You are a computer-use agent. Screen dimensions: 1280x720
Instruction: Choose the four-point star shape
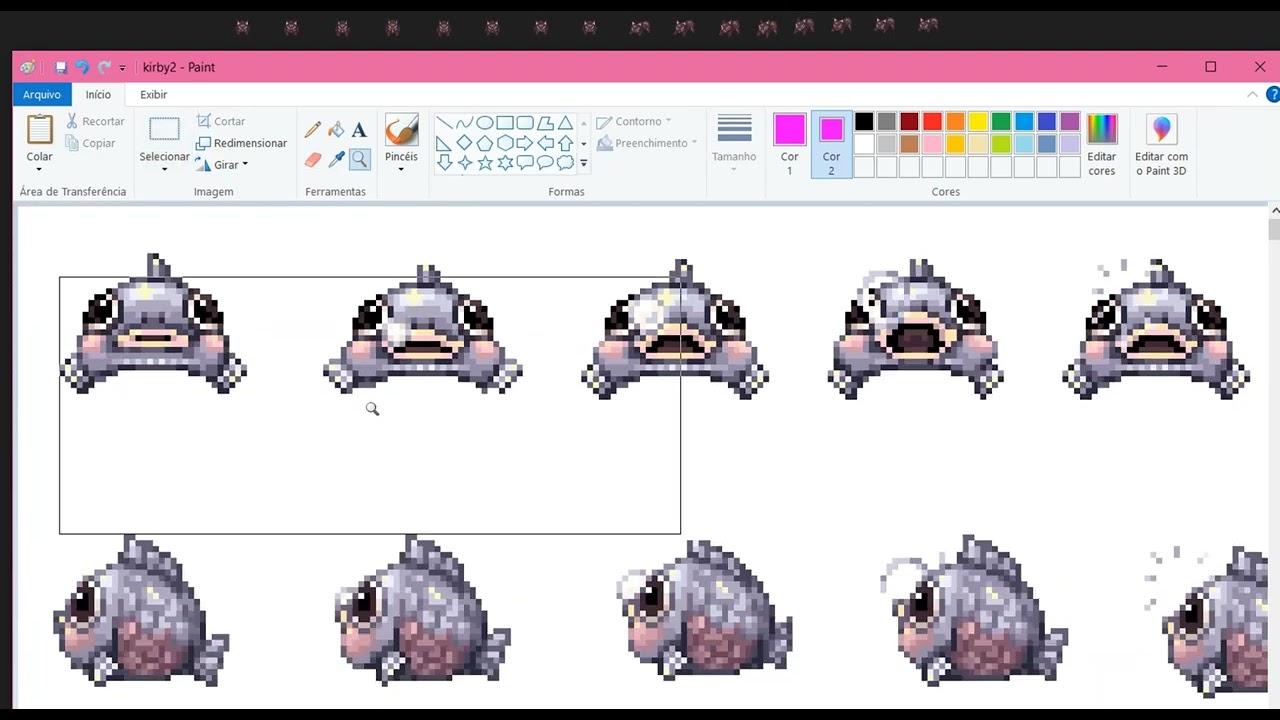click(464, 162)
